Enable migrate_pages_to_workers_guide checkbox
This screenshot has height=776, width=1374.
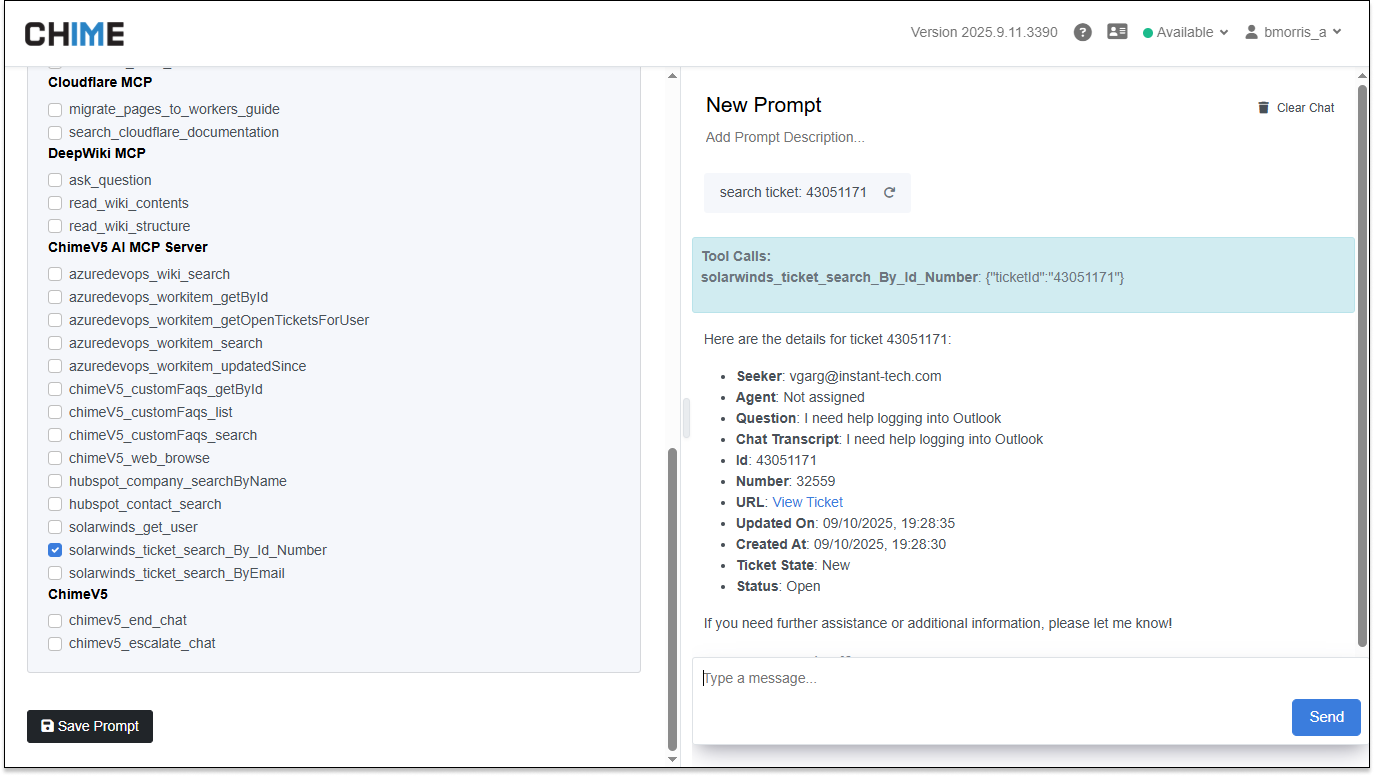[x=55, y=109]
